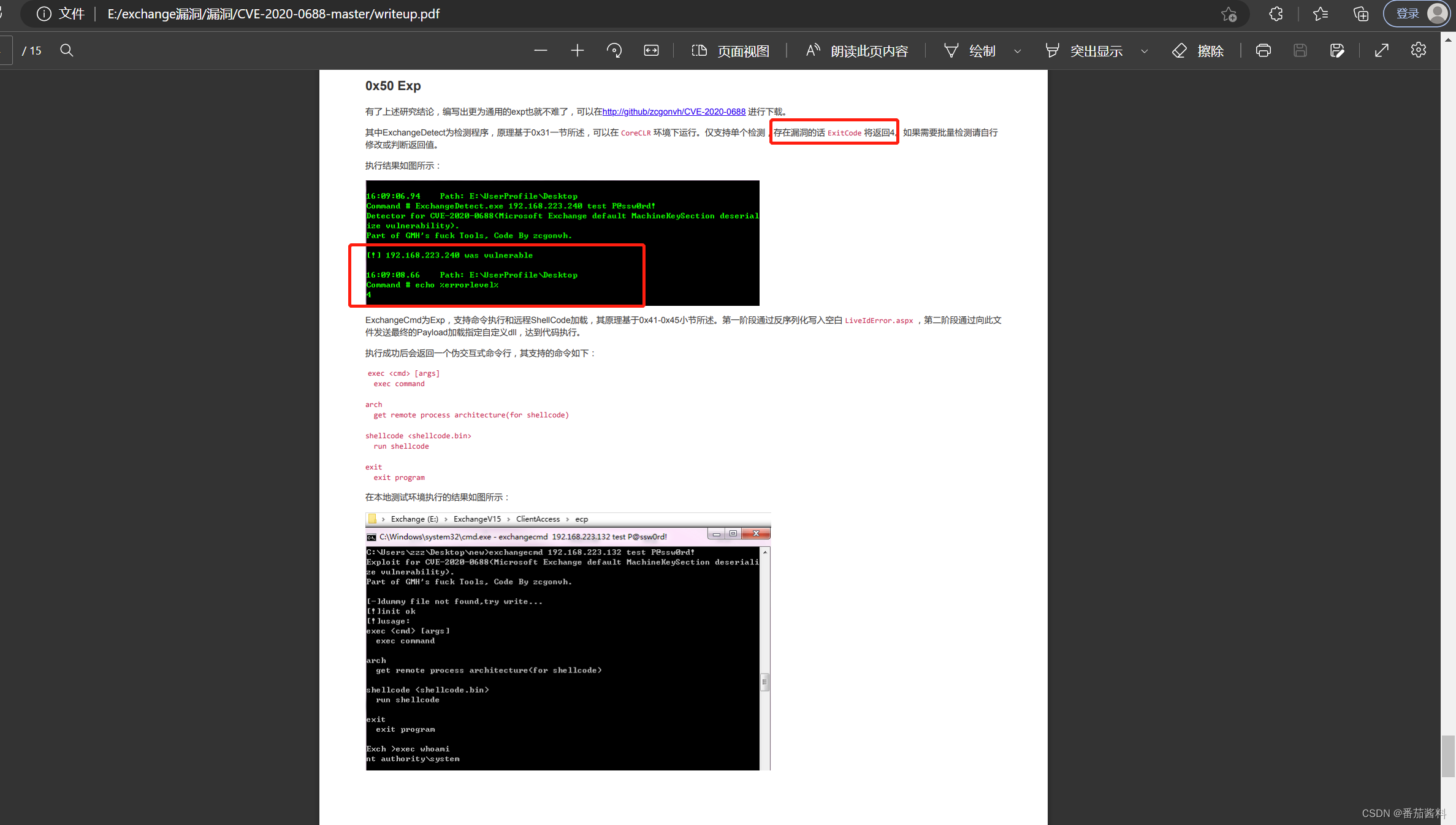Print the PDF document
1456x825 pixels.
click(x=1263, y=50)
